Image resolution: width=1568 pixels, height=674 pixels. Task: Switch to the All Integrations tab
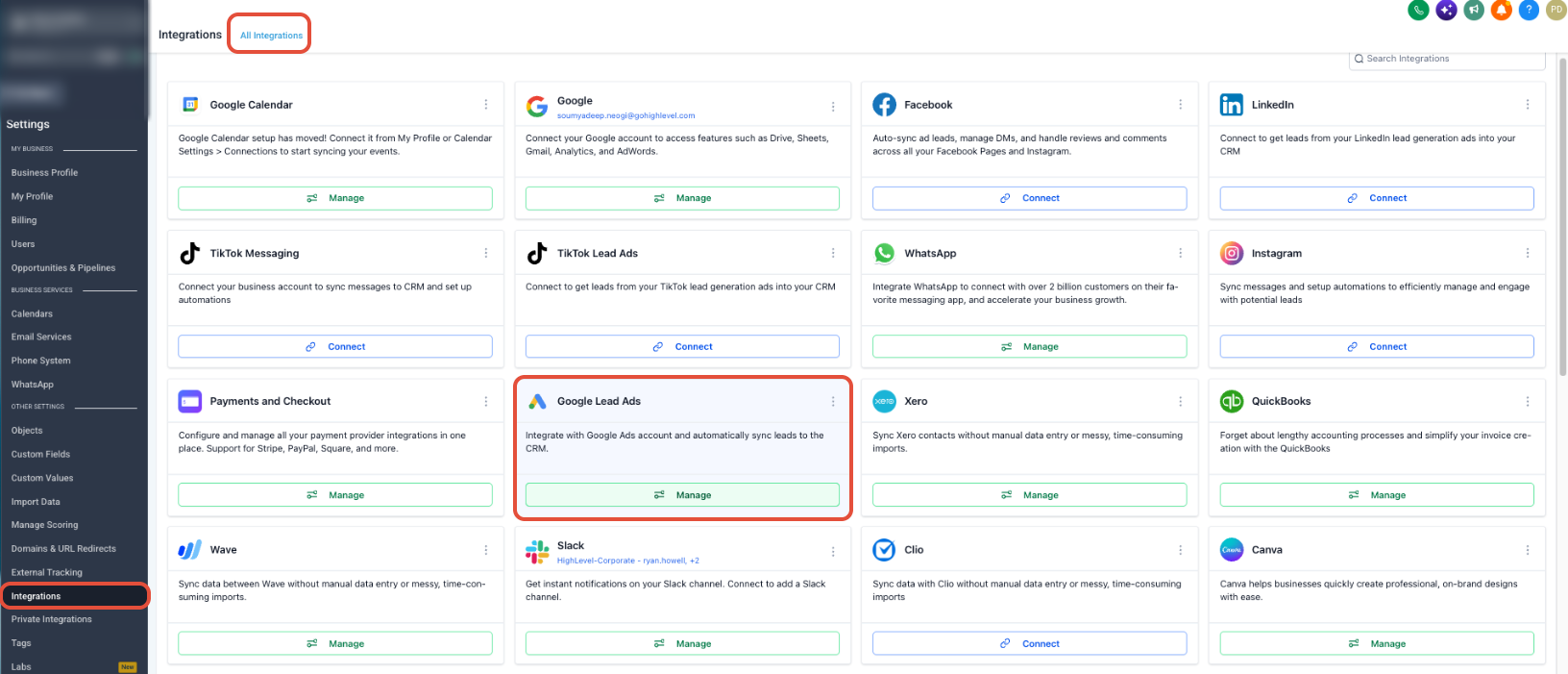(271, 36)
